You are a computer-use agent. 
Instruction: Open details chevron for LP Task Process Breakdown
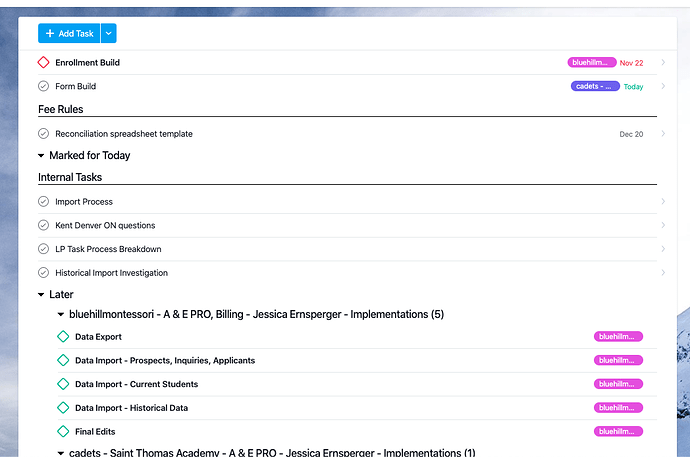(663, 249)
